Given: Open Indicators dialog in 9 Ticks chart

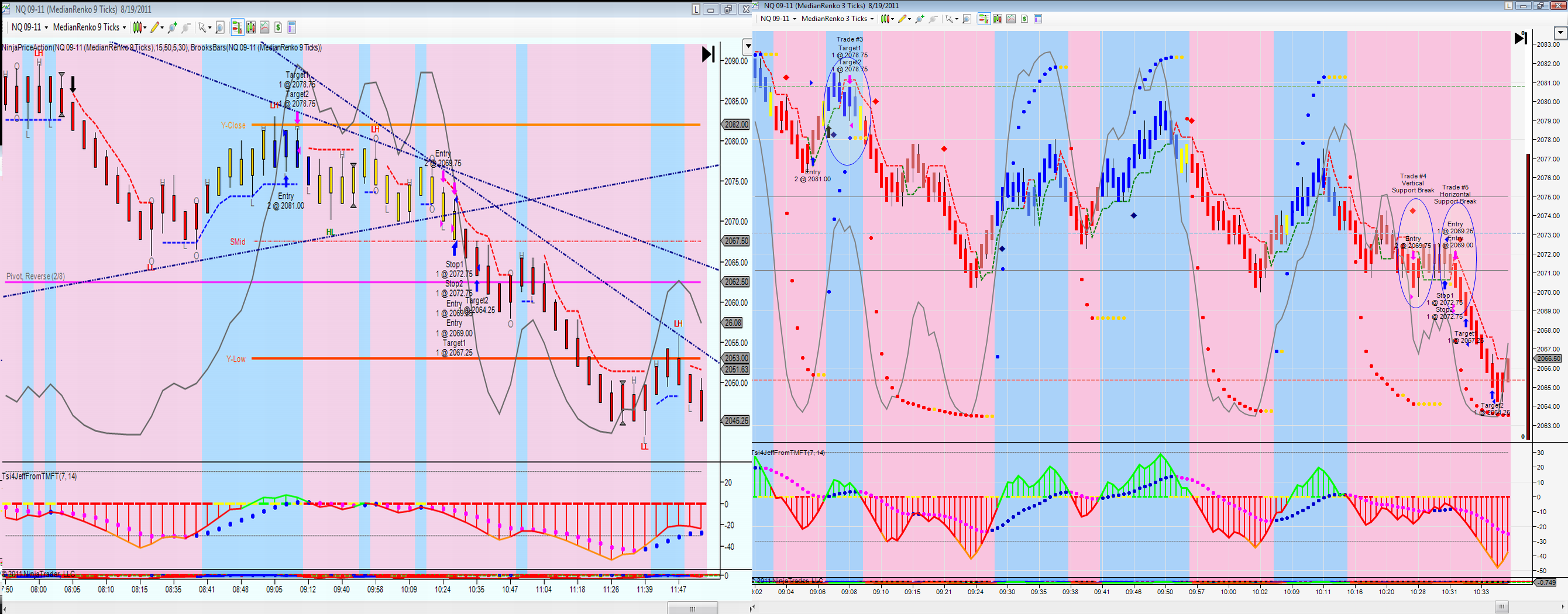Looking at the screenshot, I should [x=264, y=27].
